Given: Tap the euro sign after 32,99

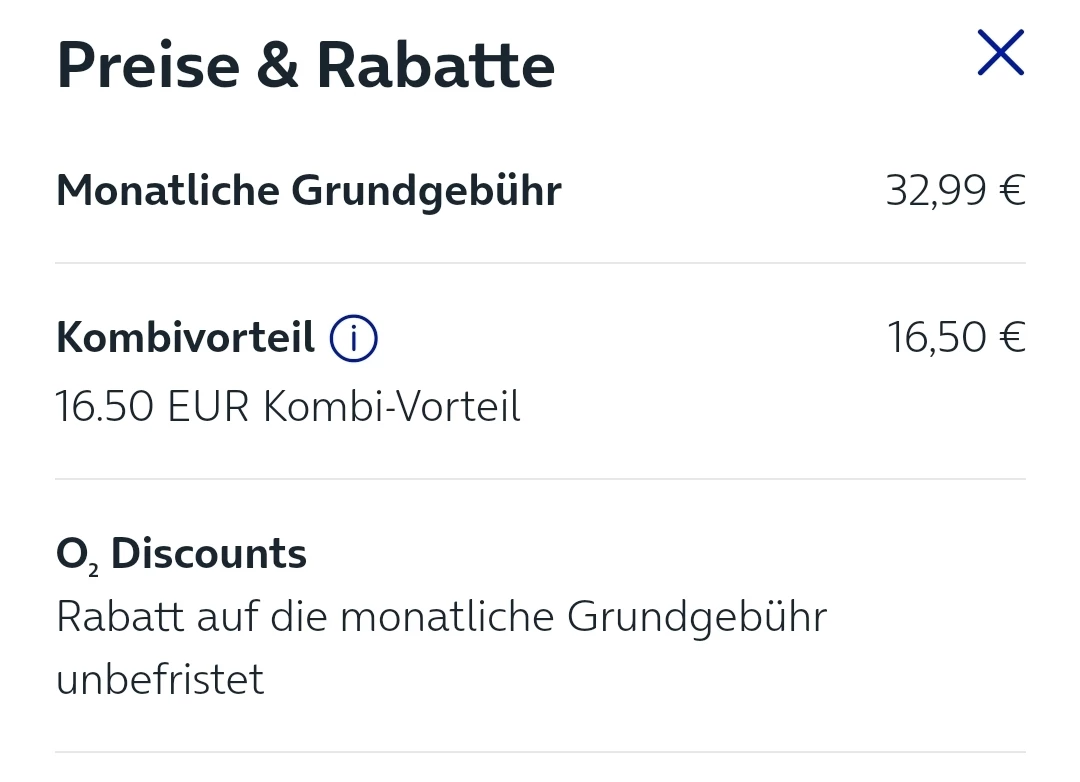Looking at the screenshot, I should (1012, 190).
